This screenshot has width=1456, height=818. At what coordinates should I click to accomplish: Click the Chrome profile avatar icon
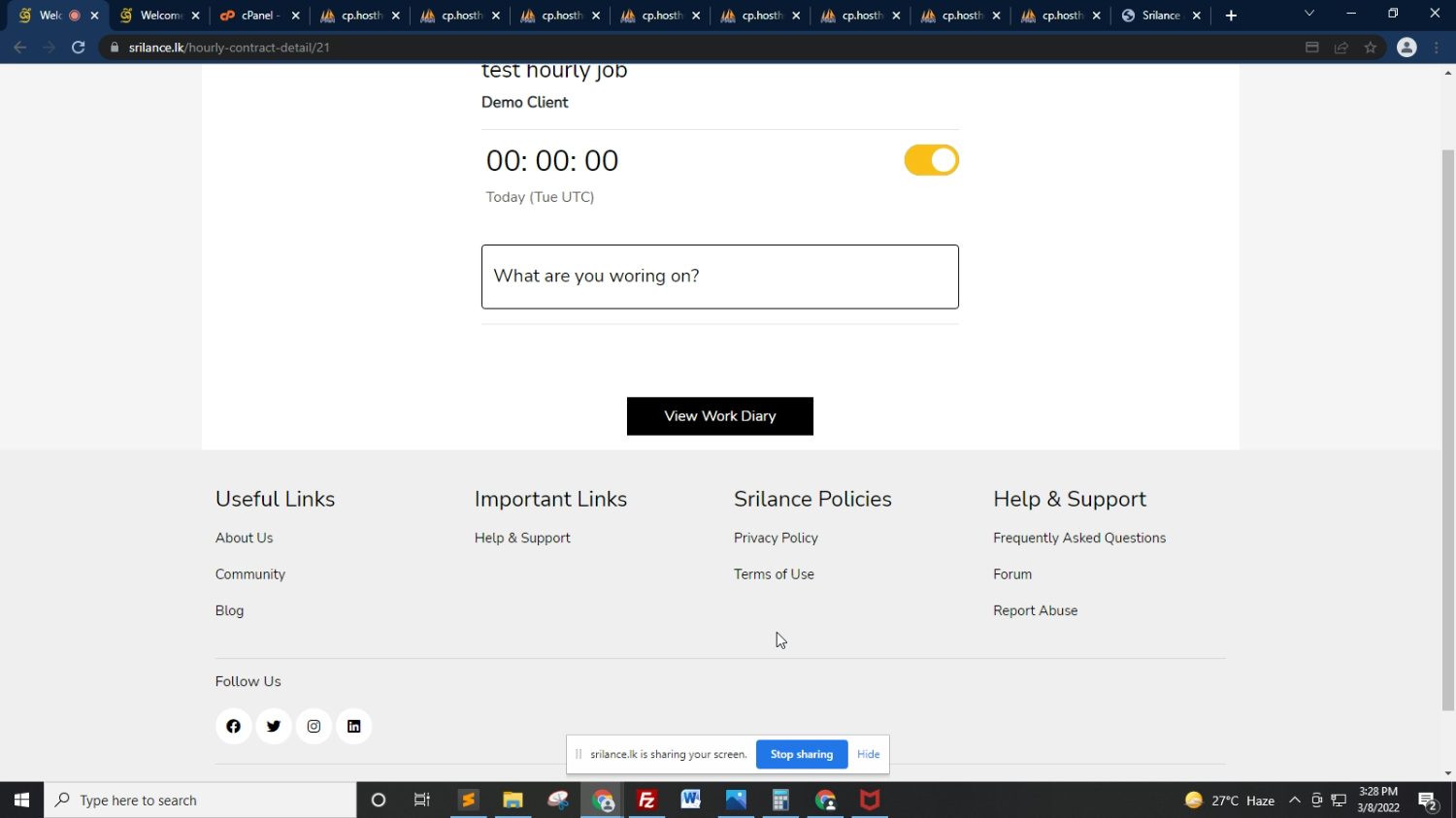(x=1406, y=48)
